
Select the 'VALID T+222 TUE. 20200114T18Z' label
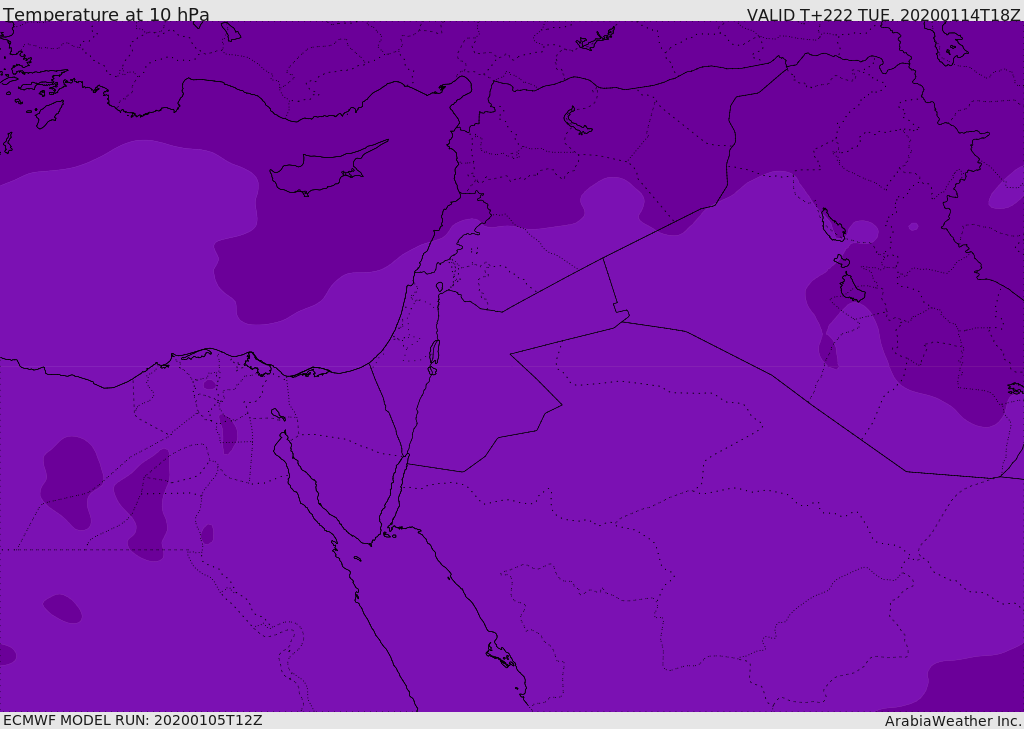click(x=884, y=14)
